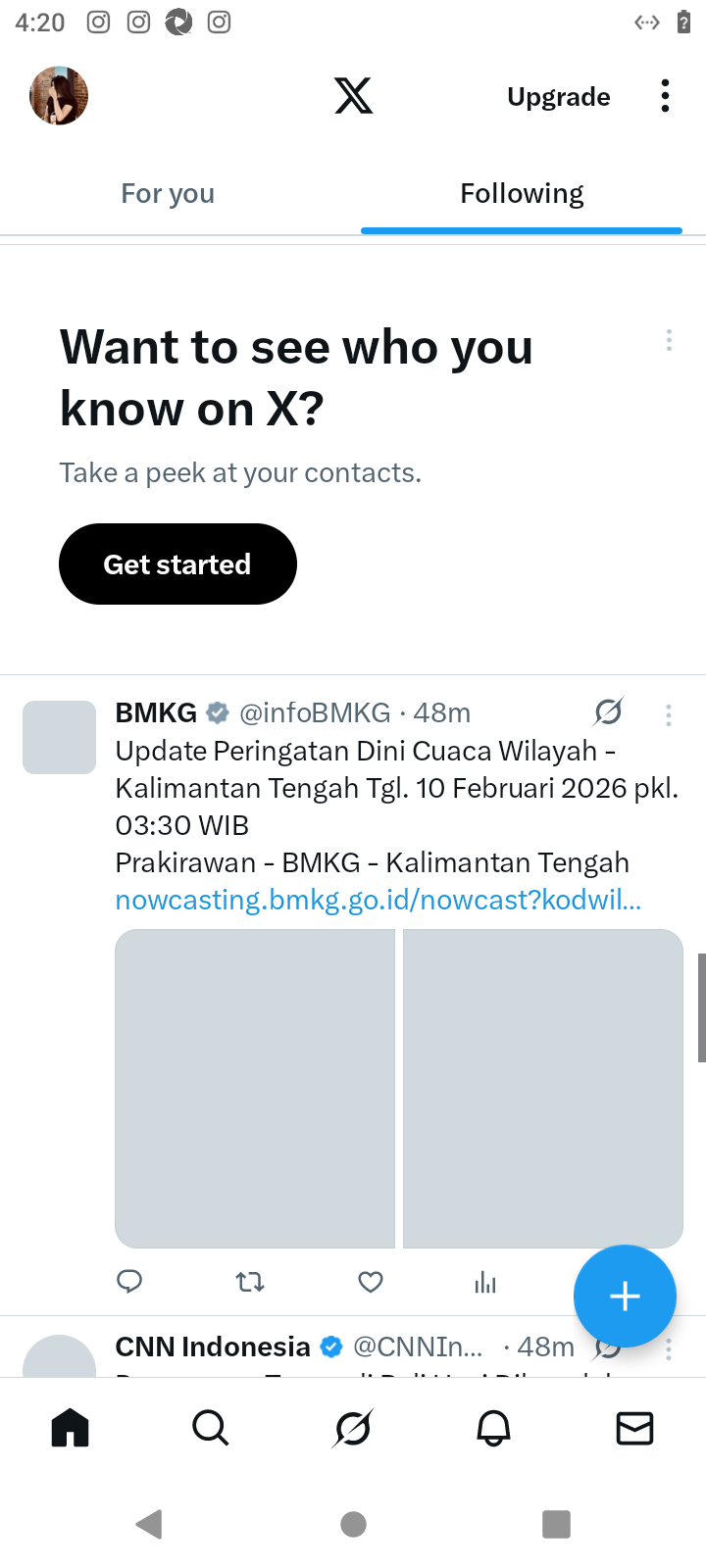Switch to the For you tab
Viewport: 706px width, 1568px height.
point(168,194)
